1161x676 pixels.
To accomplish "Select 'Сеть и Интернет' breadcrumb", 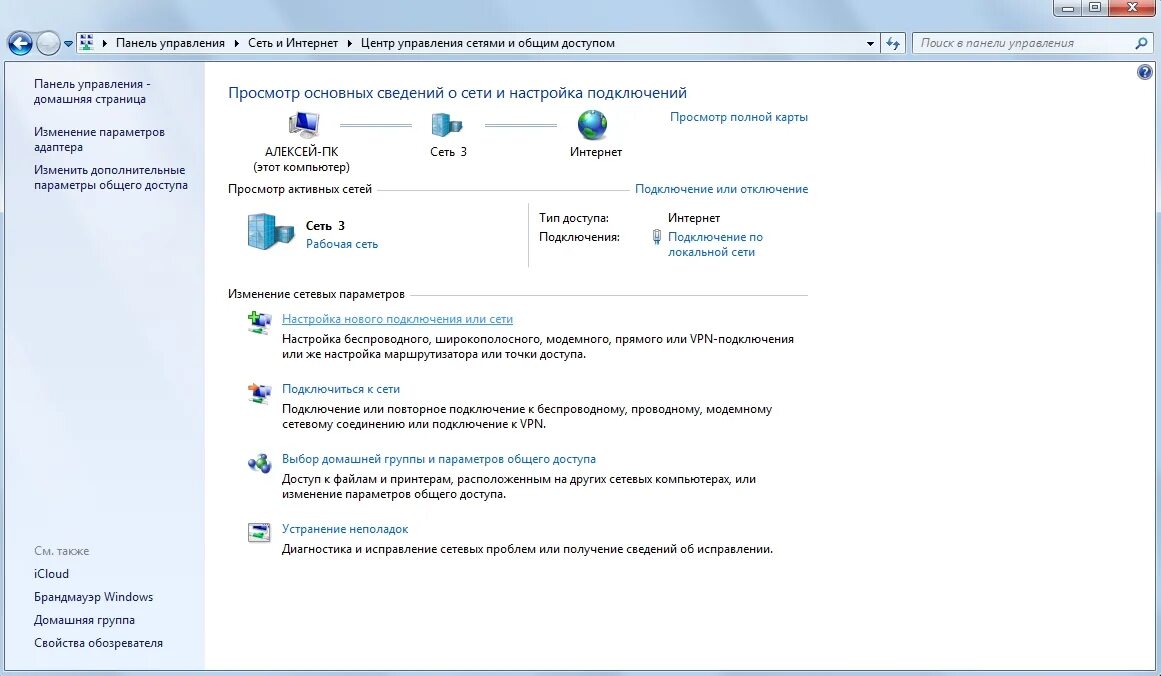I will pyautogui.click(x=292, y=43).
